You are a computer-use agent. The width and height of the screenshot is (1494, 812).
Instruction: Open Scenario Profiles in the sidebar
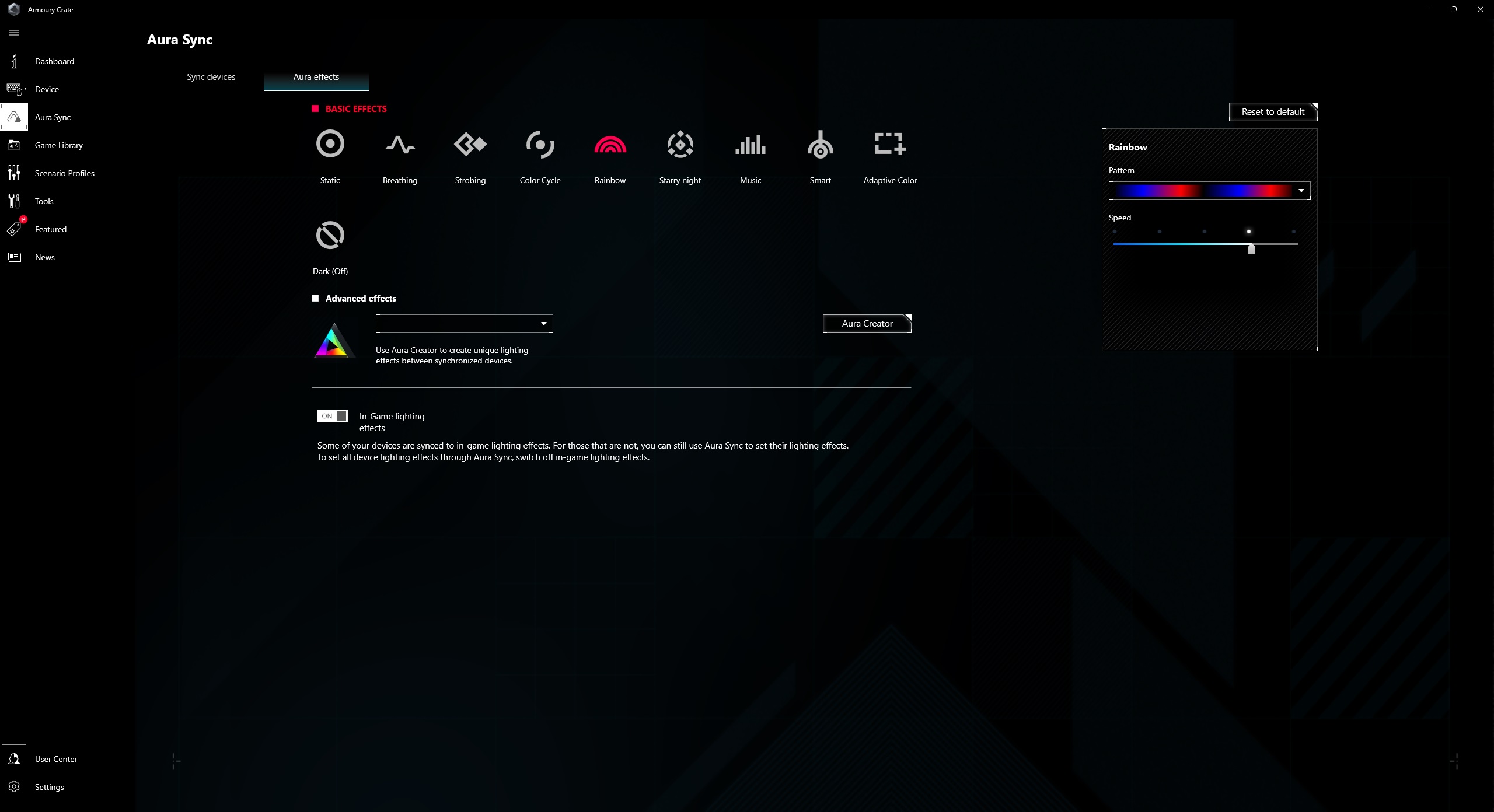[x=64, y=173]
